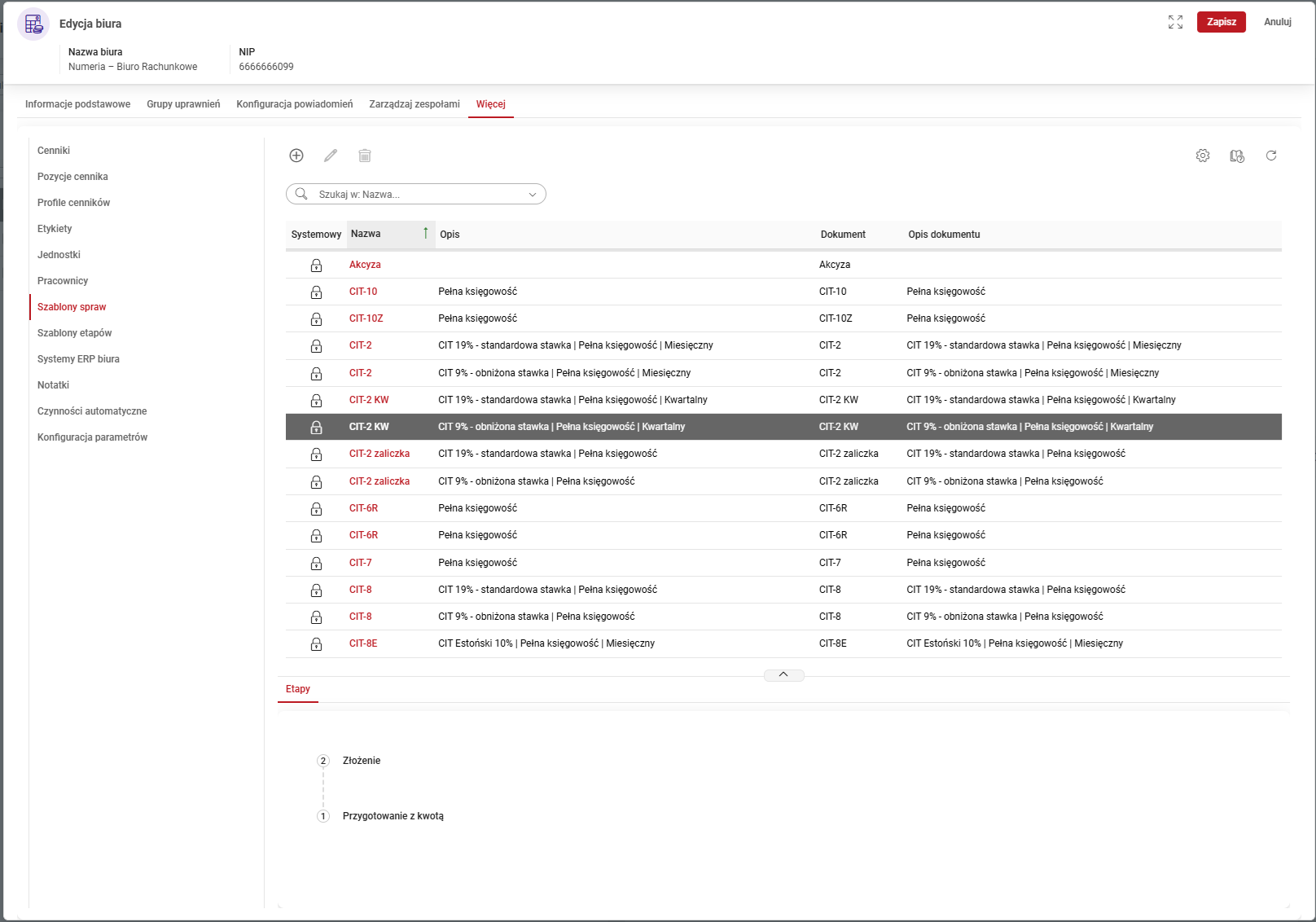The image size is (1316, 922).
Task: Click the refresh list icon
Action: click(x=1271, y=156)
